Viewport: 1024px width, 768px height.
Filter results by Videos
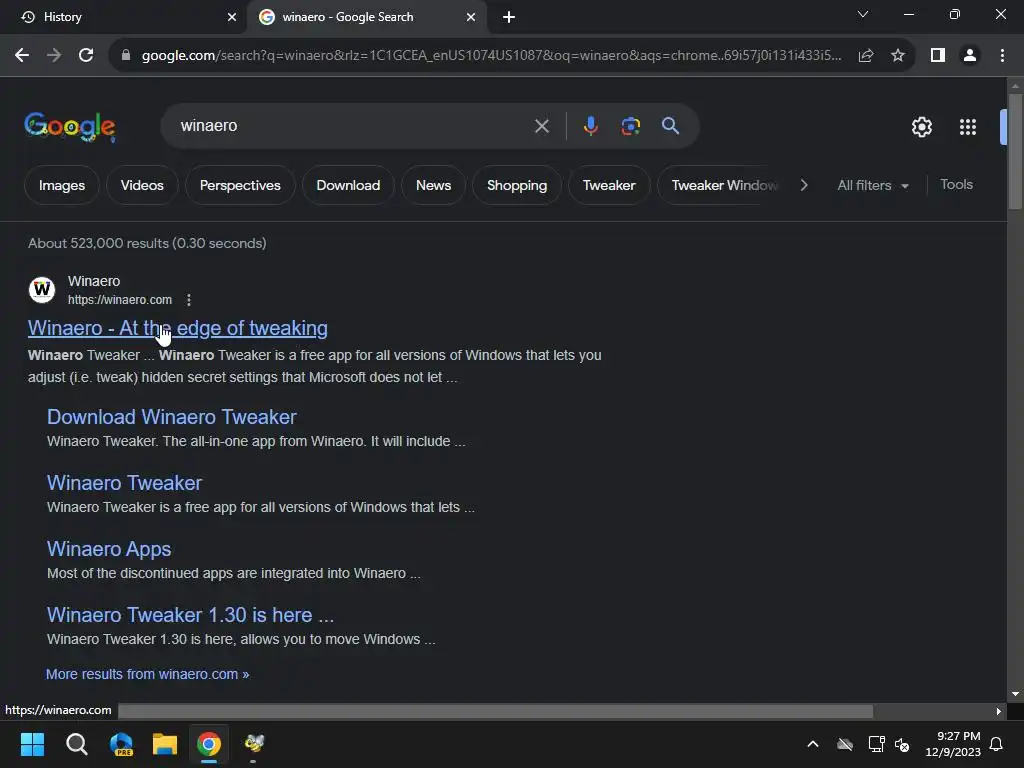click(142, 185)
